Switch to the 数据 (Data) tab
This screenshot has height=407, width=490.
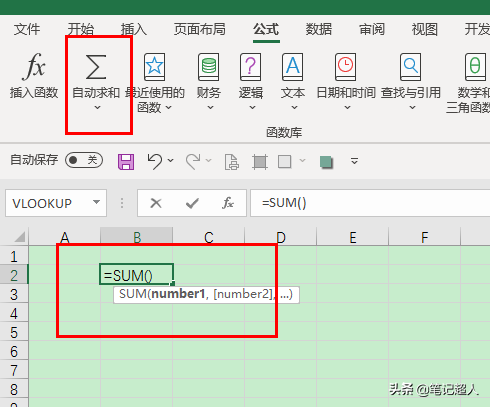[319, 29]
